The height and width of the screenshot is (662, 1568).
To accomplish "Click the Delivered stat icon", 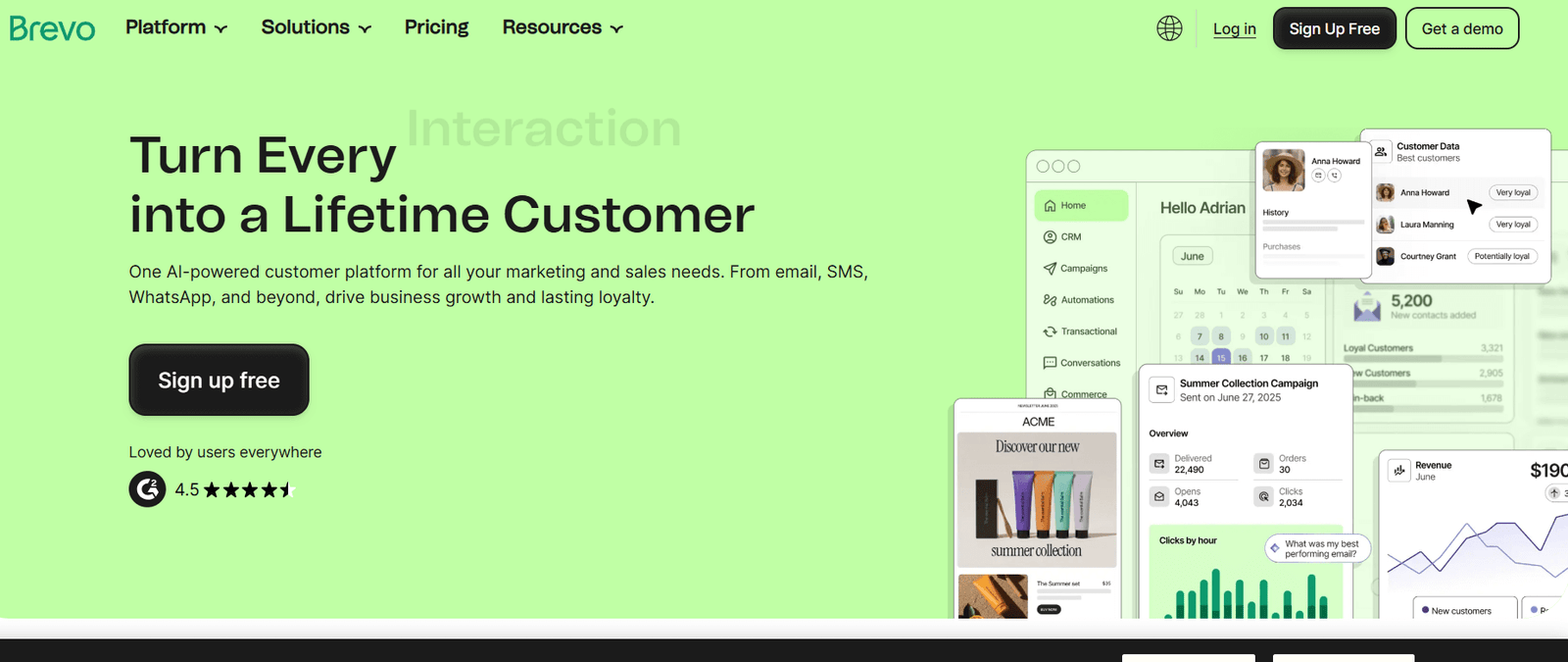I will (x=1159, y=464).
